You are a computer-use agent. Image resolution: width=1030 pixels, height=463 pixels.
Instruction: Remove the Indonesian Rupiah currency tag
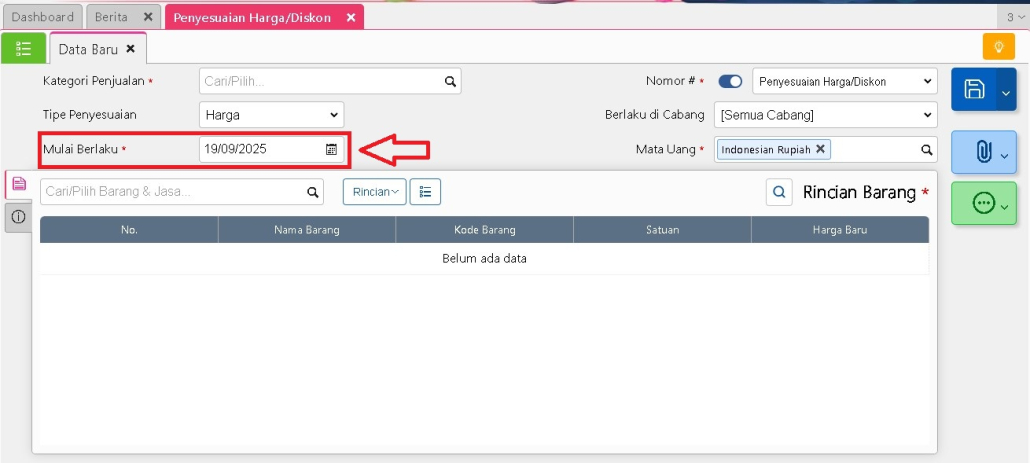pos(820,149)
